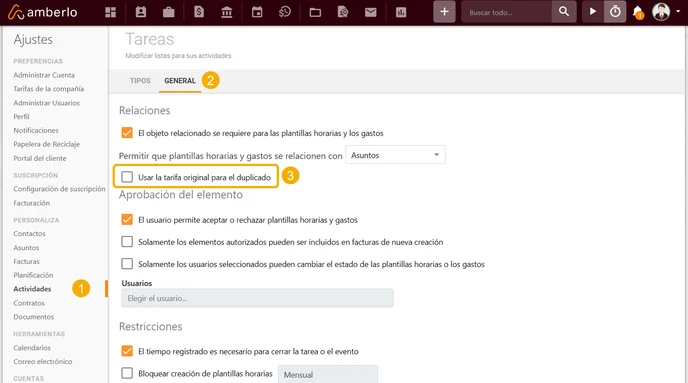
Task: Click the search magnifier icon
Action: pyautogui.click(x=564, y=12)
